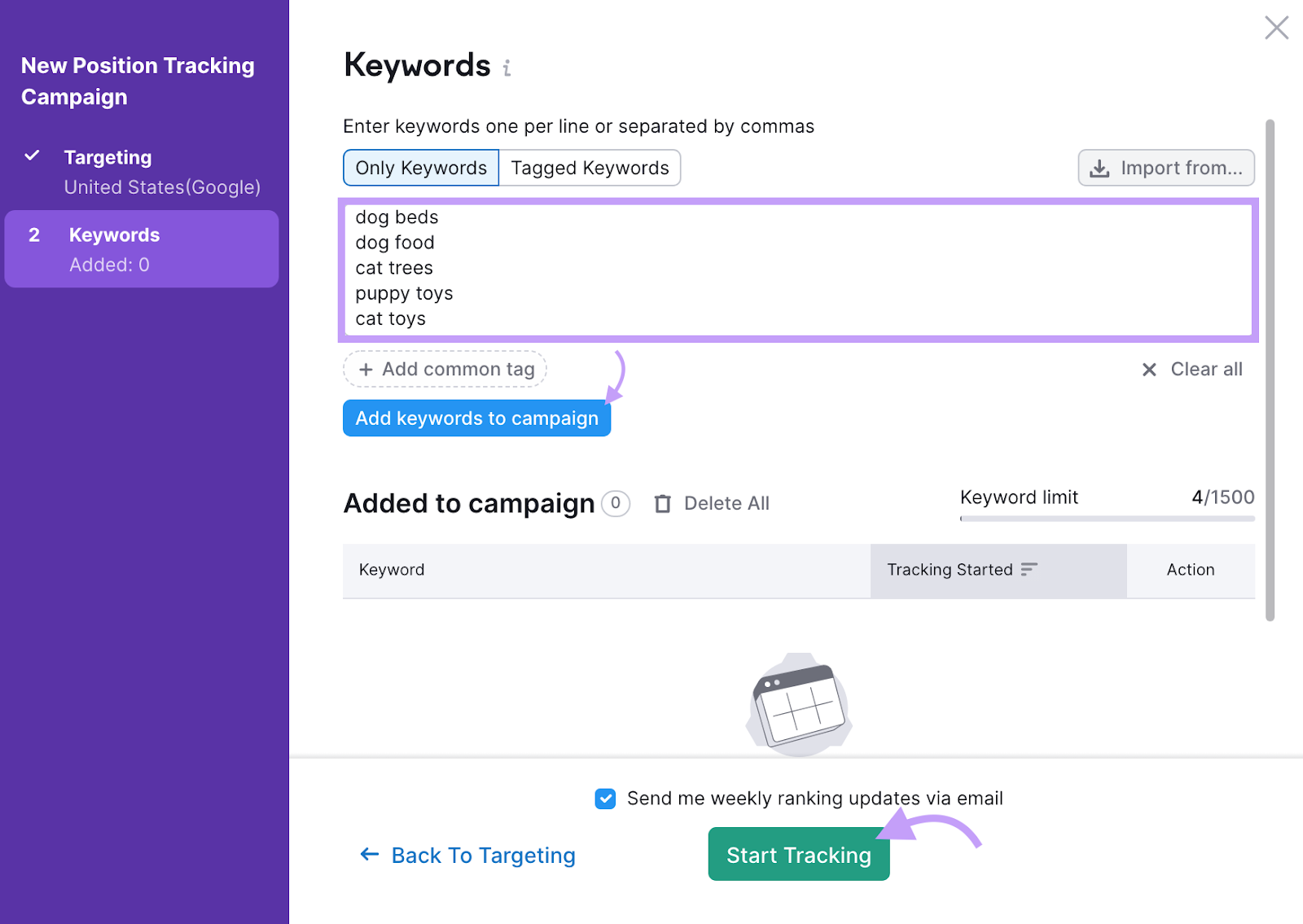Open the Import from options
1303x924 pixels.
(x=1165, y=168)
